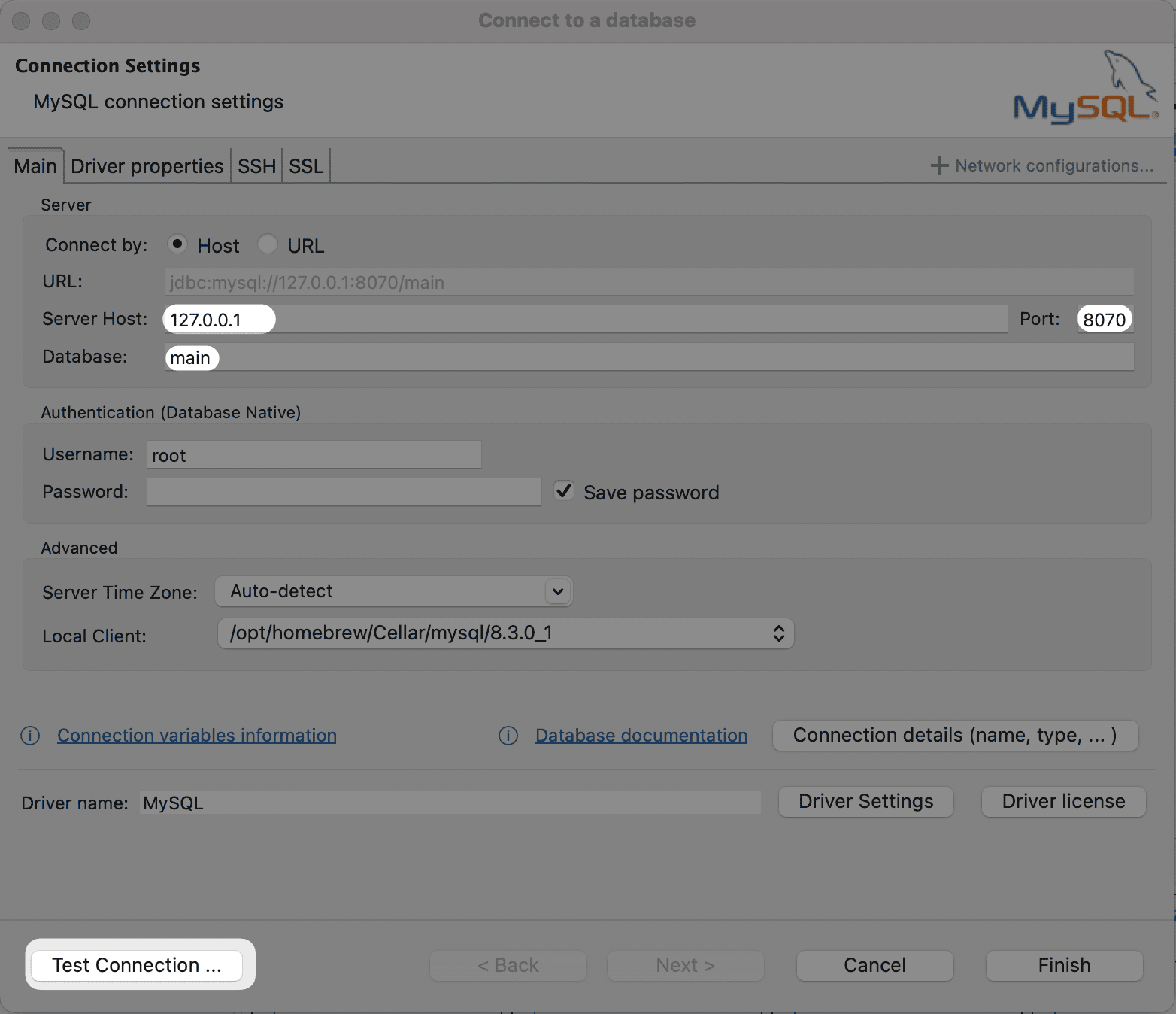The image size is (1176, 1014).
Task: Switch to the Driver properties tab
Action: (147, 166)
